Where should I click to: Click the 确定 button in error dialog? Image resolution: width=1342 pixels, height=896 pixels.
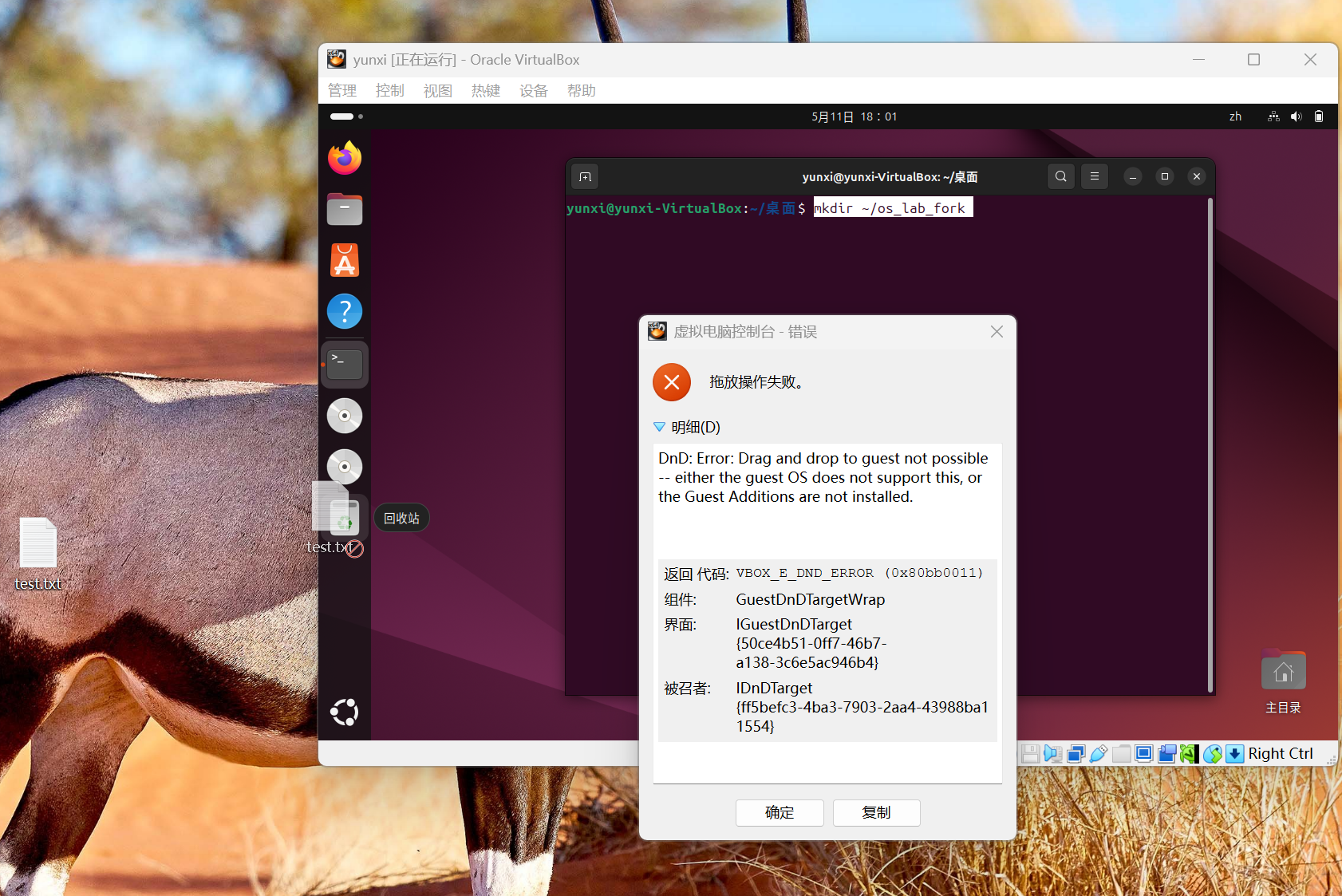(780, 812)
